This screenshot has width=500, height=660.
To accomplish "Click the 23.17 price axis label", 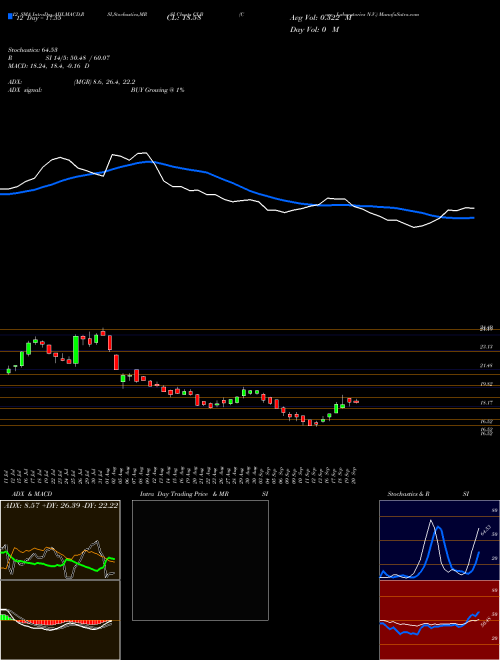I will [487, 347].
